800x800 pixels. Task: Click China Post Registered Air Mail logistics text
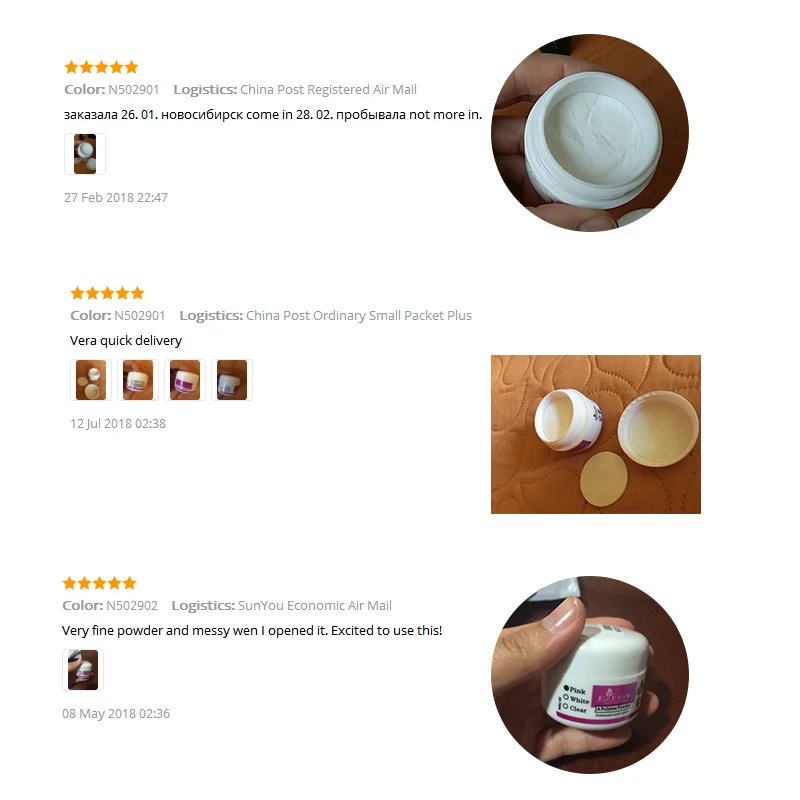pos(328,89)
